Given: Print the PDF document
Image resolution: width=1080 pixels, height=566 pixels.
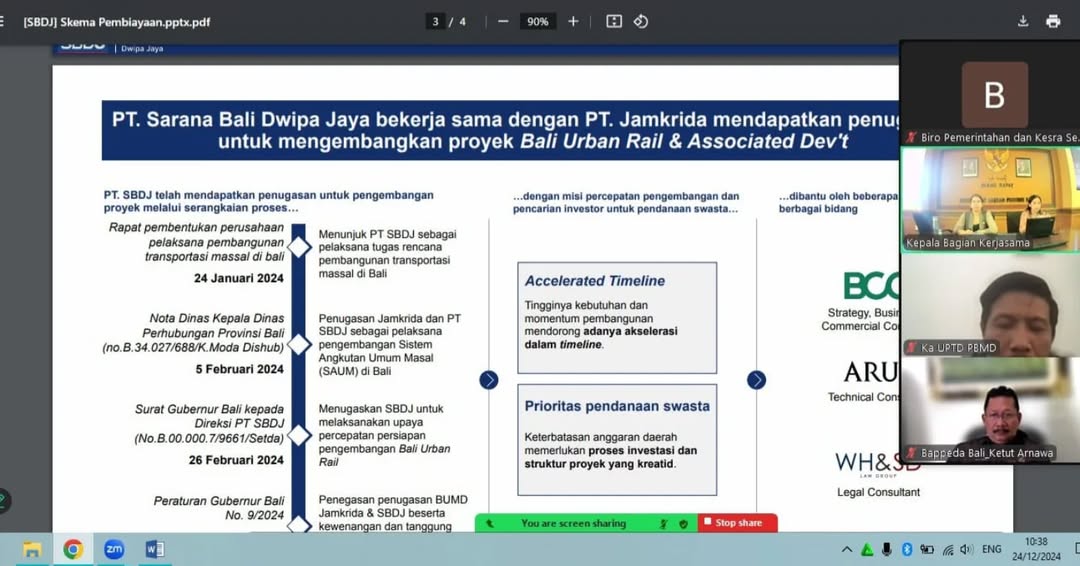Looking at the screenshot, I should (x=1053, y=21).
